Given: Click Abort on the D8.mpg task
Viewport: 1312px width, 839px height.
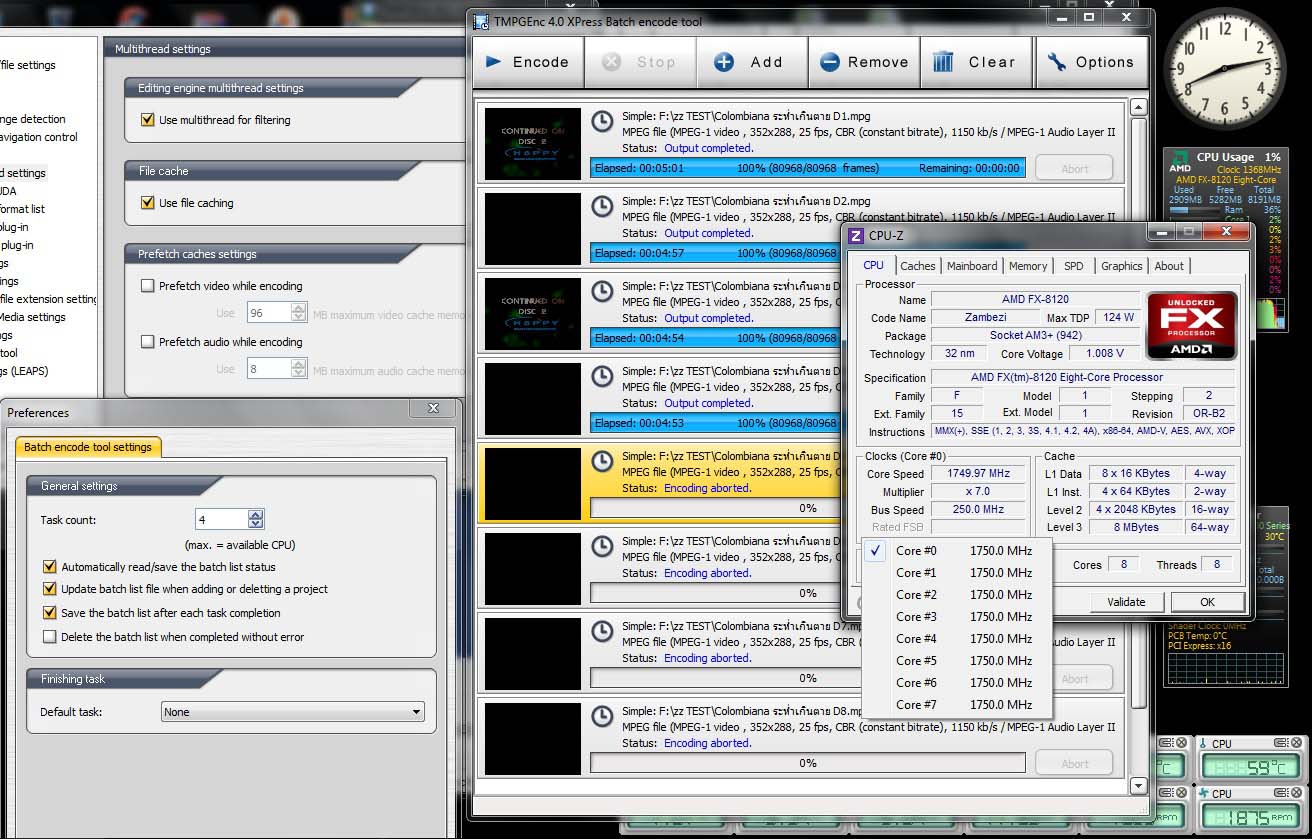Looking at the screenshot, I should (x=1074, y=763).
